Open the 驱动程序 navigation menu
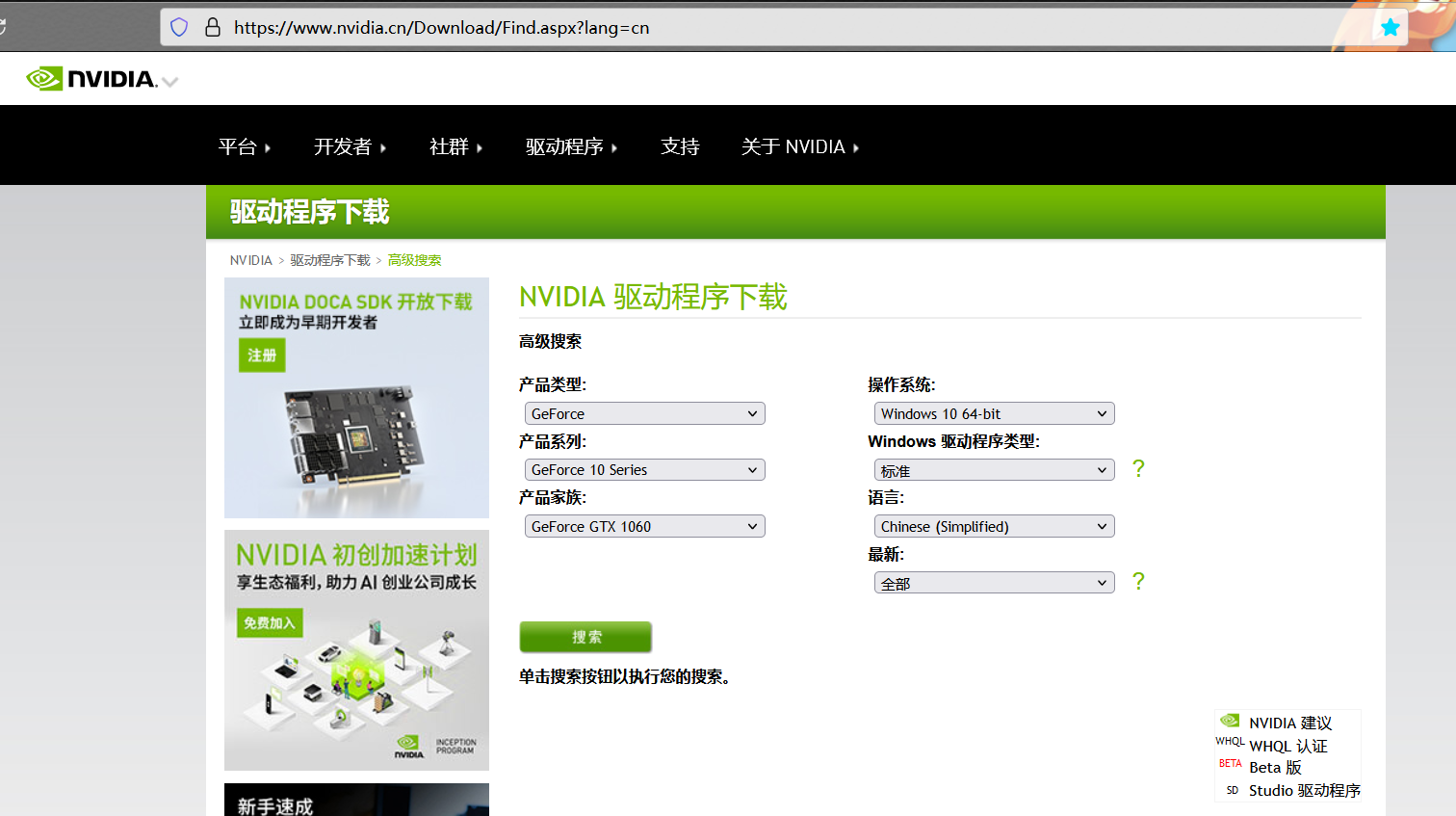Viewport: 1456px width, 816px height. point(563,146)
